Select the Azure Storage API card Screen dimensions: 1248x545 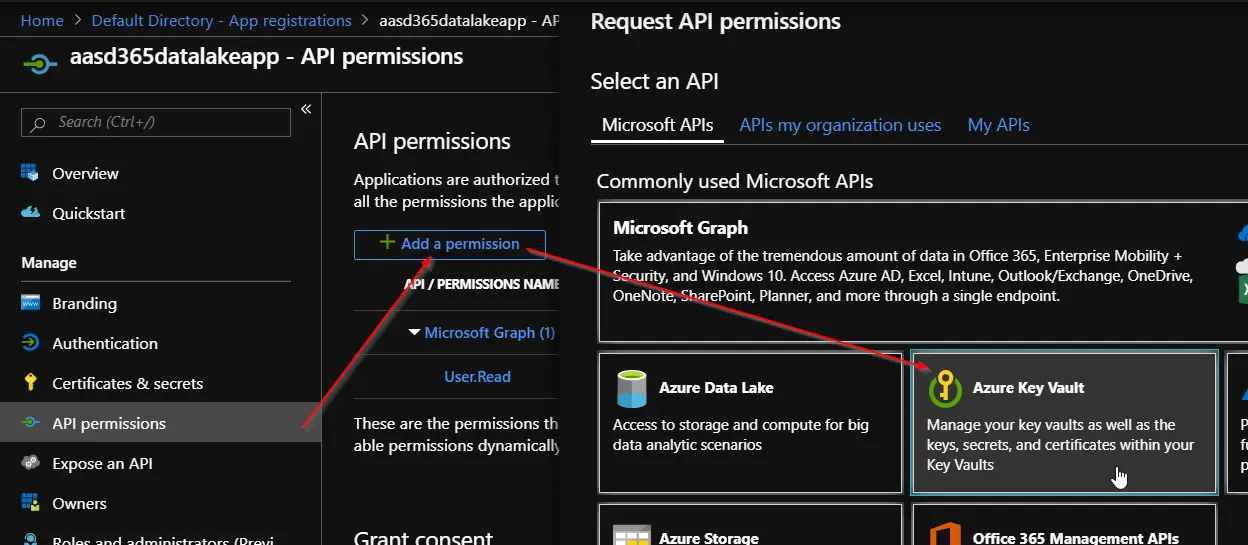[x=751, y=525]
